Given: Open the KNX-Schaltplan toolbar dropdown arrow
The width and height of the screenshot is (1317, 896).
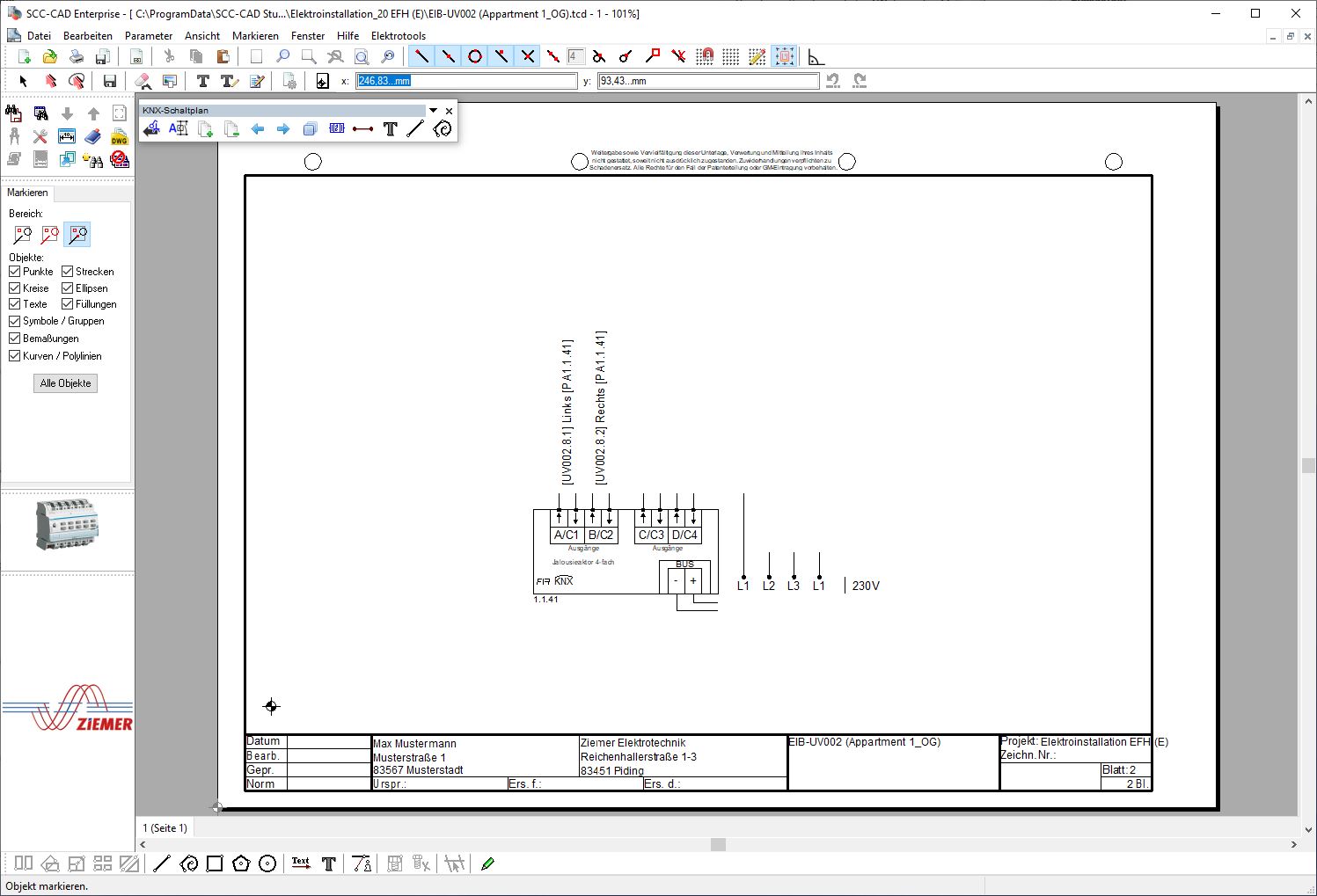Looking at the screenshot, I should 433,111.
